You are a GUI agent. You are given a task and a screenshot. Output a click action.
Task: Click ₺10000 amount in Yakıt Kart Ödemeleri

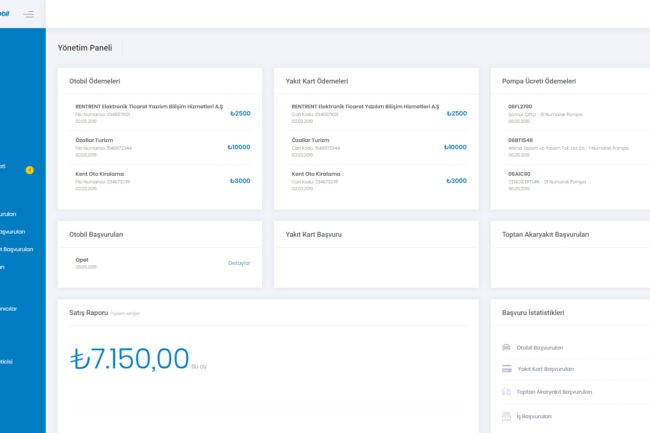[454, 147]
